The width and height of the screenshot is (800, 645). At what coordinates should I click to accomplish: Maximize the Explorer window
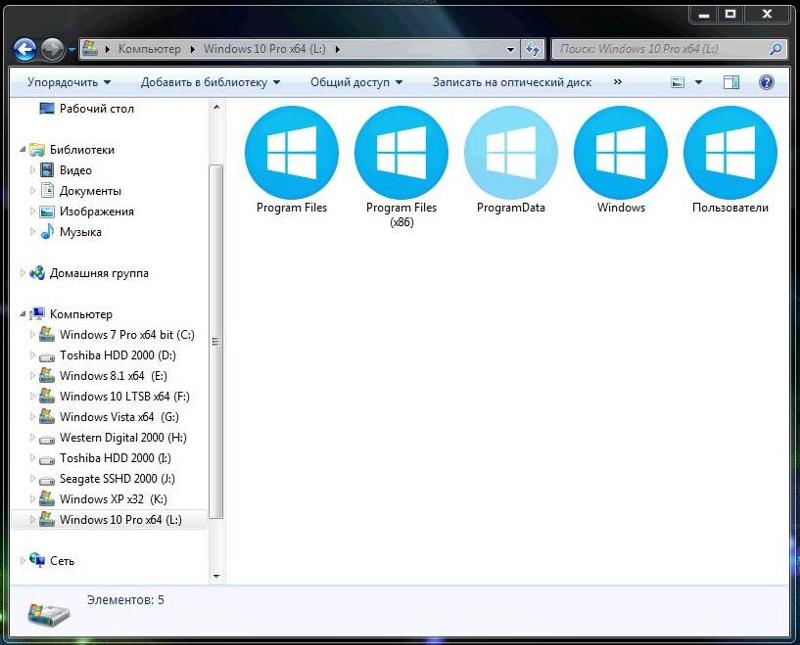pyautogui.click(x=730, y=14)
